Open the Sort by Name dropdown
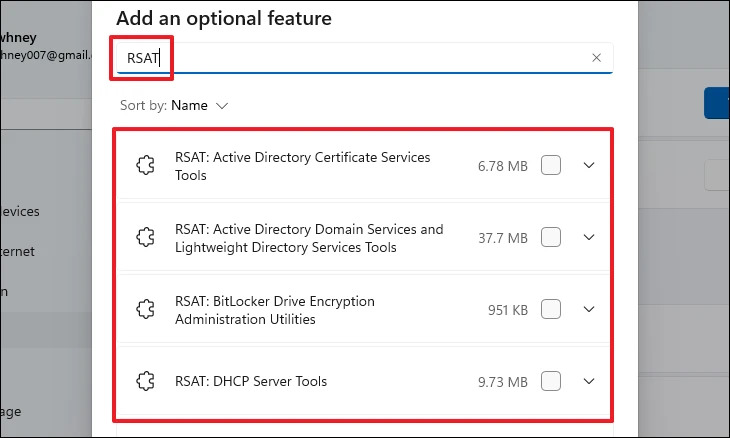Viewport: 730px width, 438px height. (199, 105)
